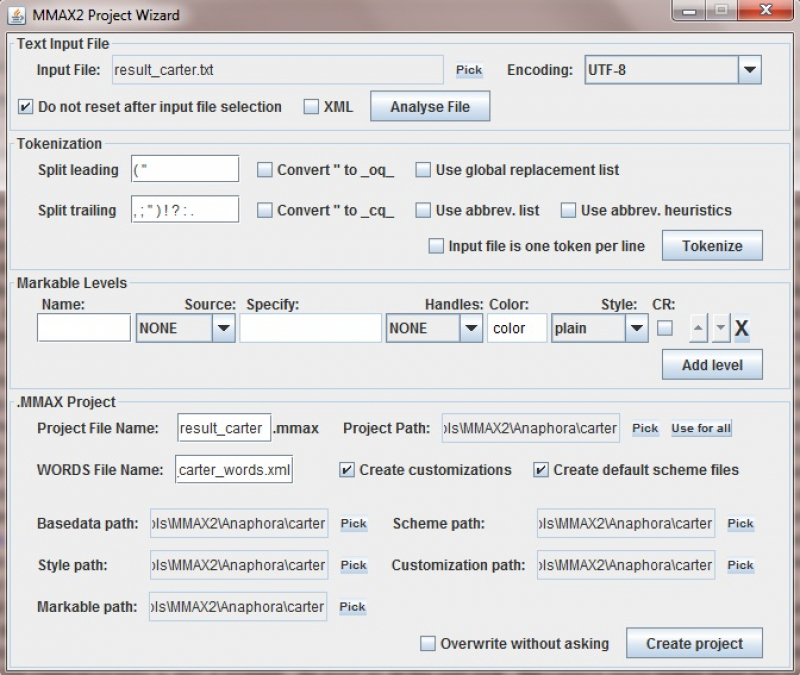Pick the Scheme path folder
This screenshot has height=675, width=800.
[740, 523]
